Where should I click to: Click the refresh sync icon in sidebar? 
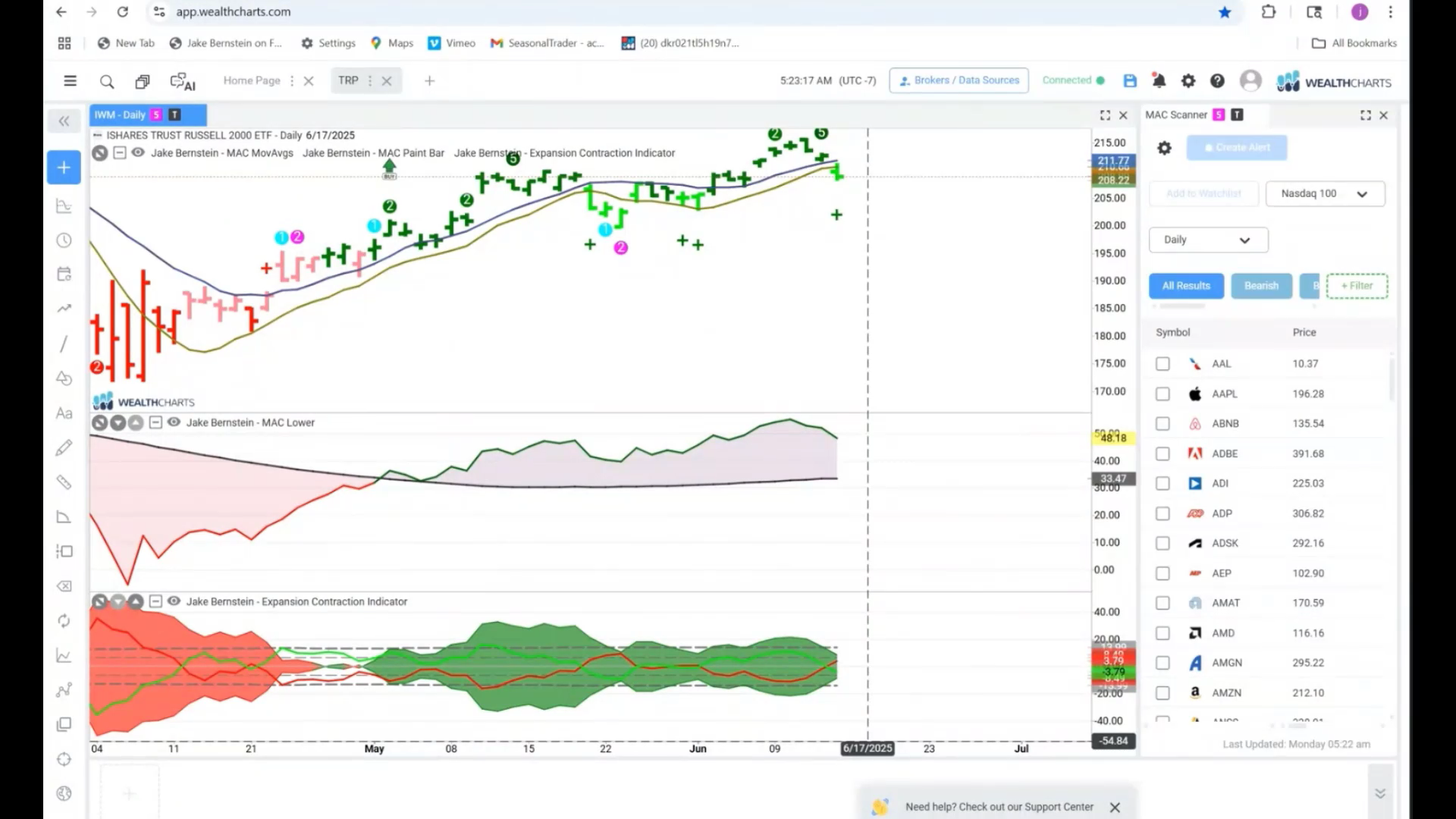(64, 620)
